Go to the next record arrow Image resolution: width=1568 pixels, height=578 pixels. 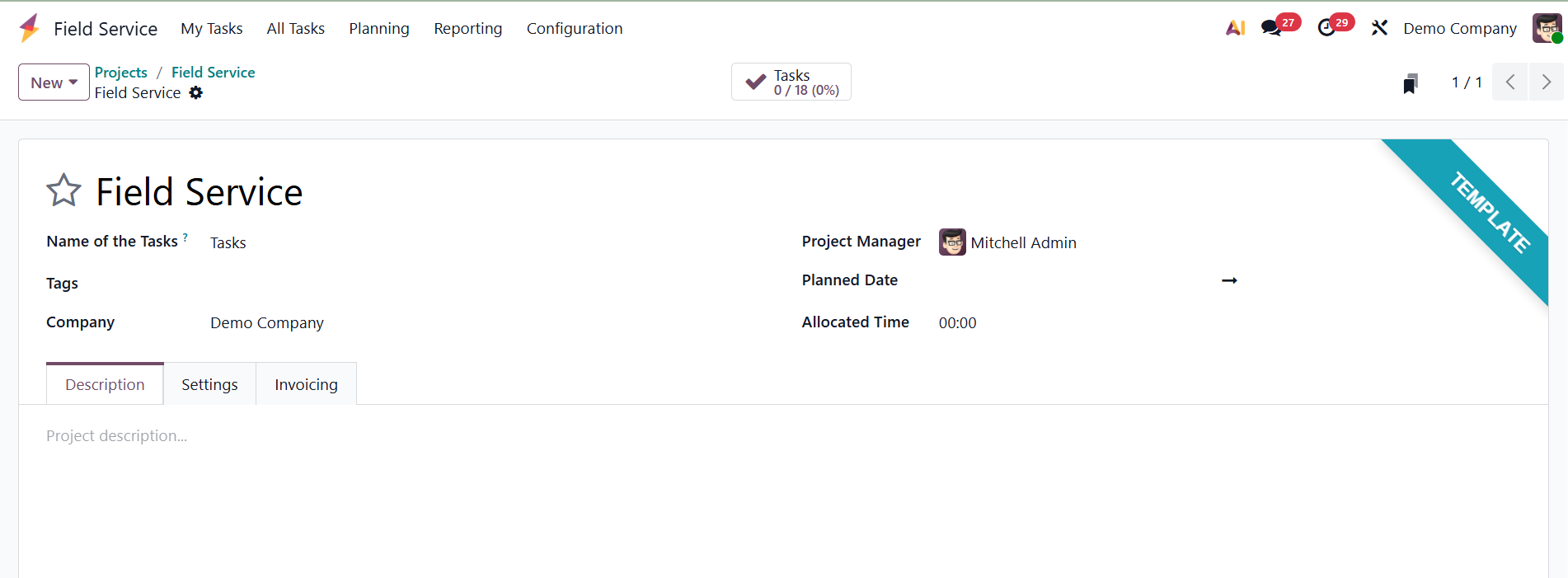pyautogui.click(x=1546, y=82)
